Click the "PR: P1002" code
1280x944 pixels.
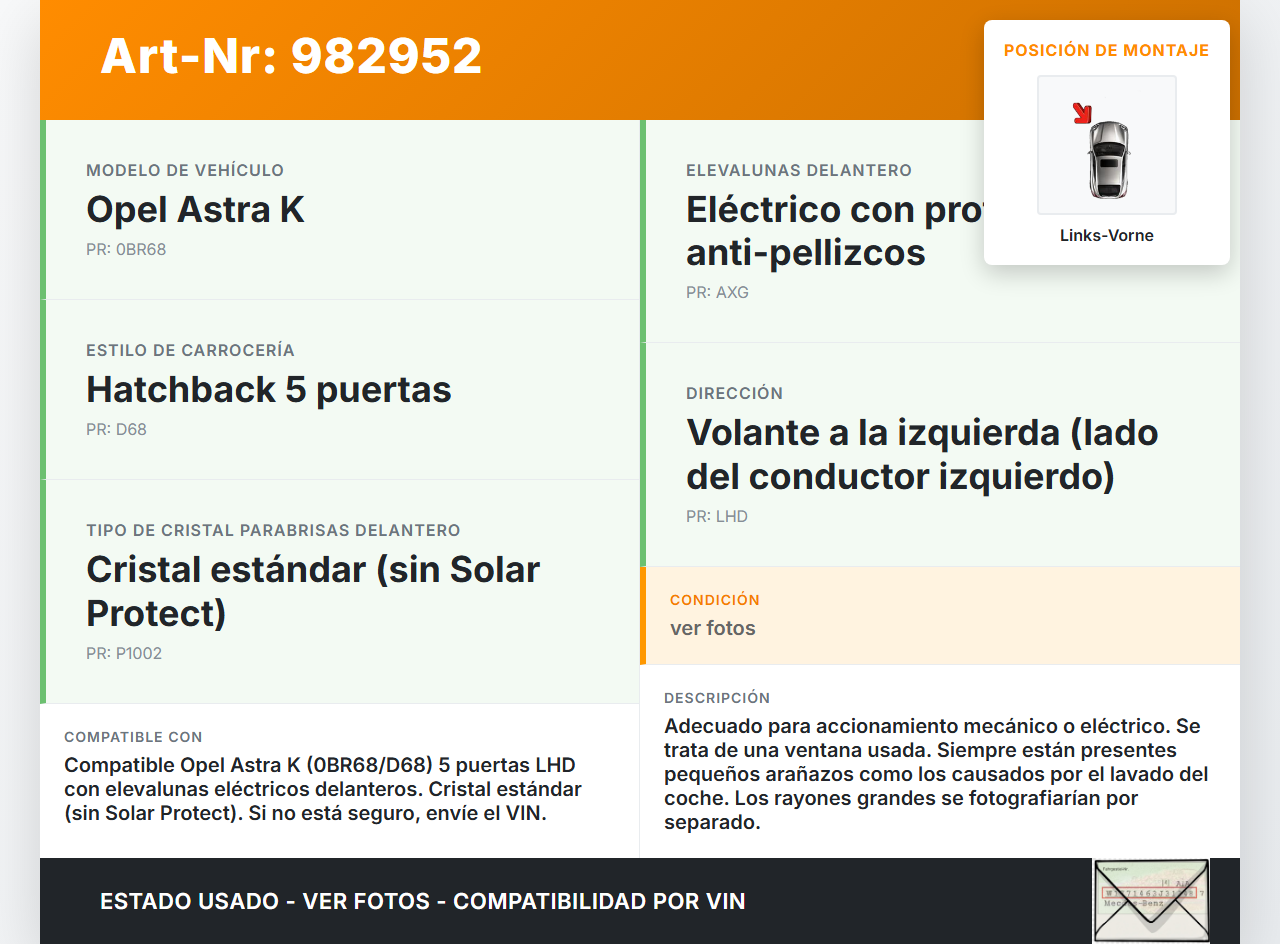pos(124,654)
